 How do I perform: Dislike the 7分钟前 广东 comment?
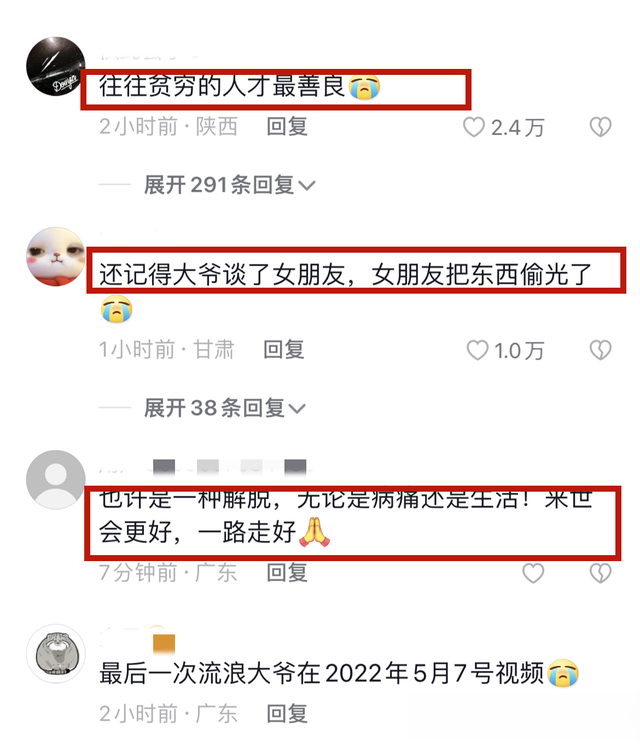point(600,573)
